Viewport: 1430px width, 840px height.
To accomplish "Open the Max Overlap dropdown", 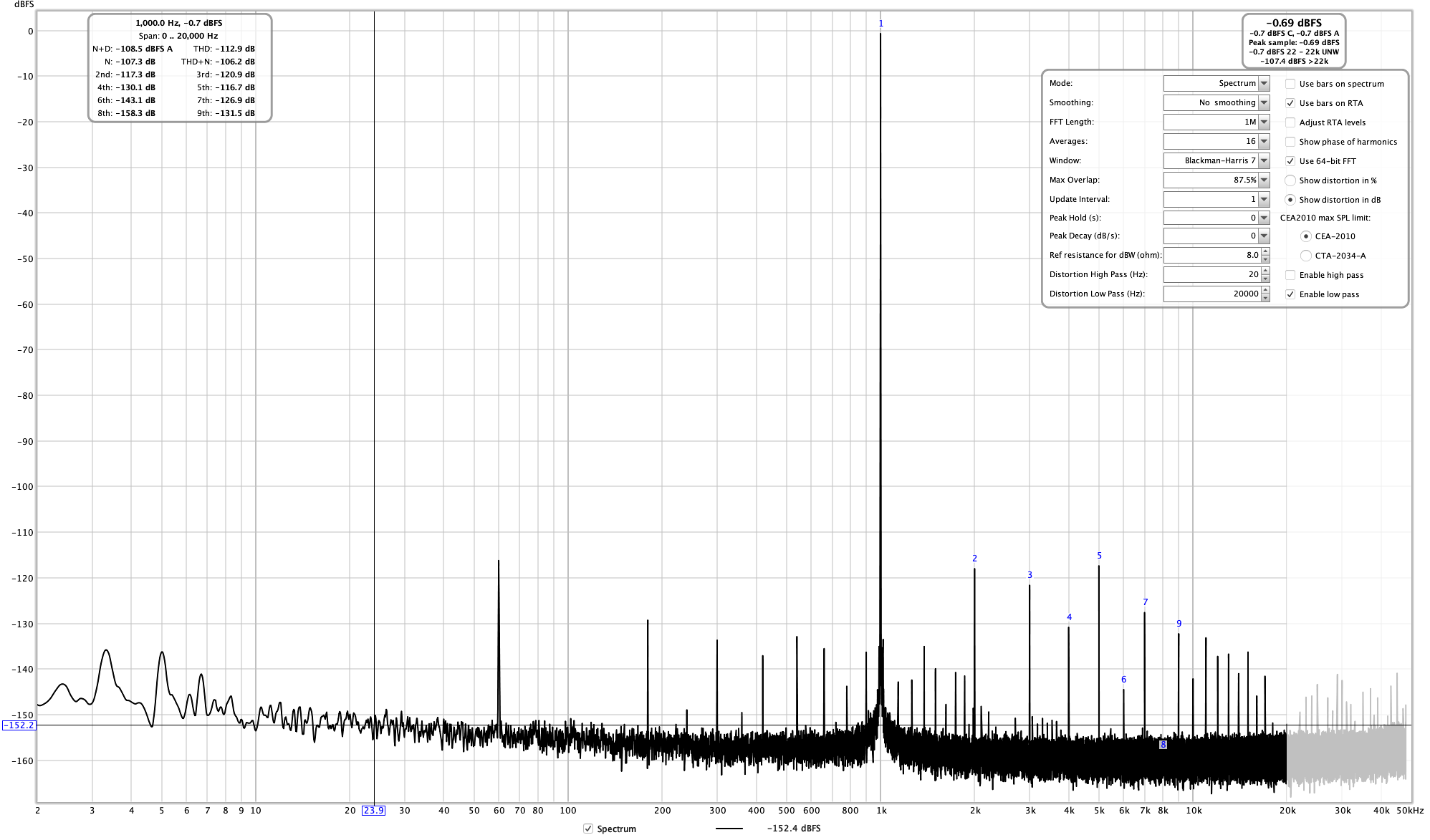I will pyautogui.click(x=1217, y=180).
